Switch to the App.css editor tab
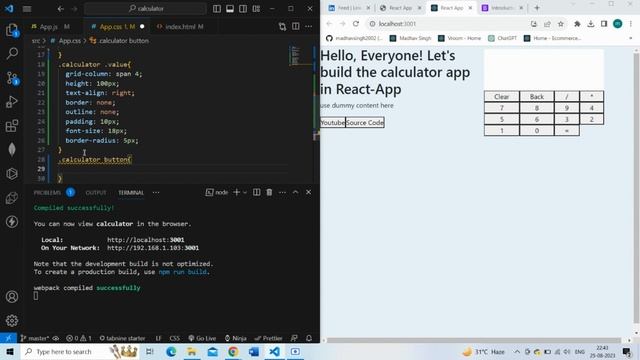The width and height of the screenshot is (640, 360). [117, 27]
